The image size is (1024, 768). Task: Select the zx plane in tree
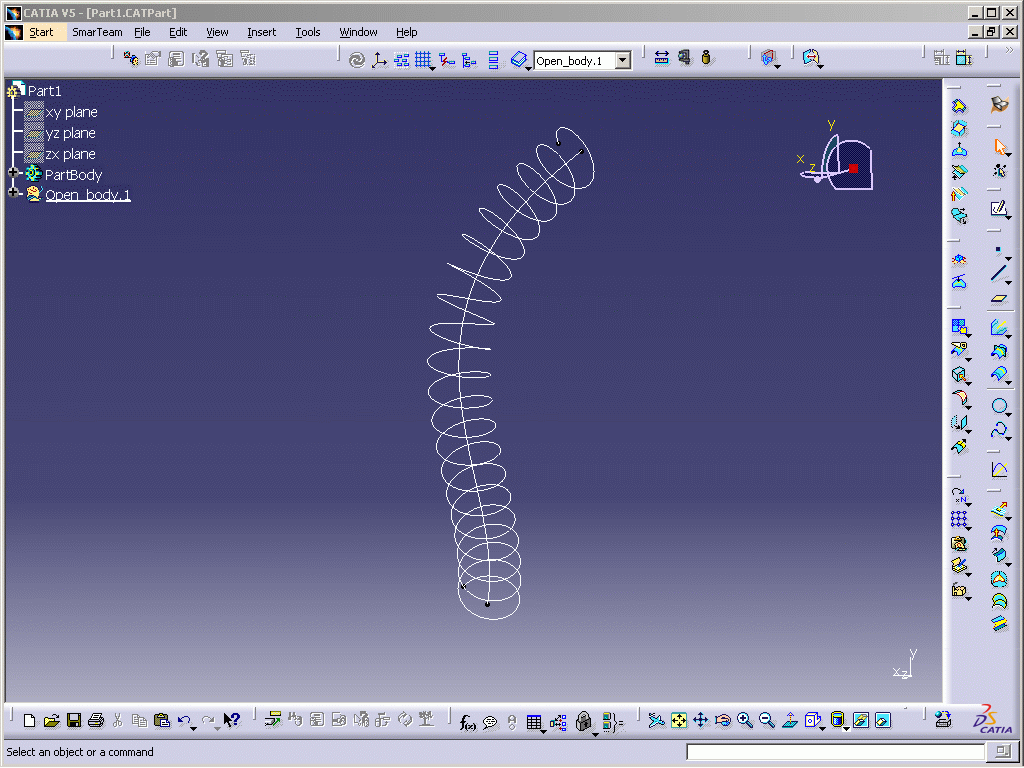71,153
